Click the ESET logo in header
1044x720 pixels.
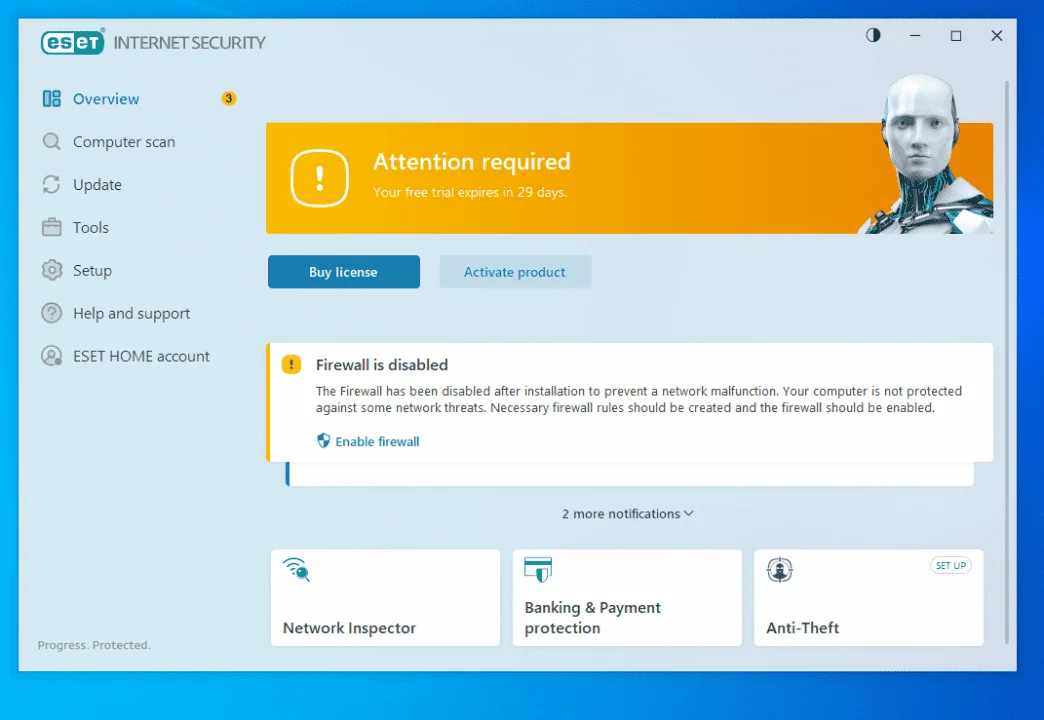73,42
